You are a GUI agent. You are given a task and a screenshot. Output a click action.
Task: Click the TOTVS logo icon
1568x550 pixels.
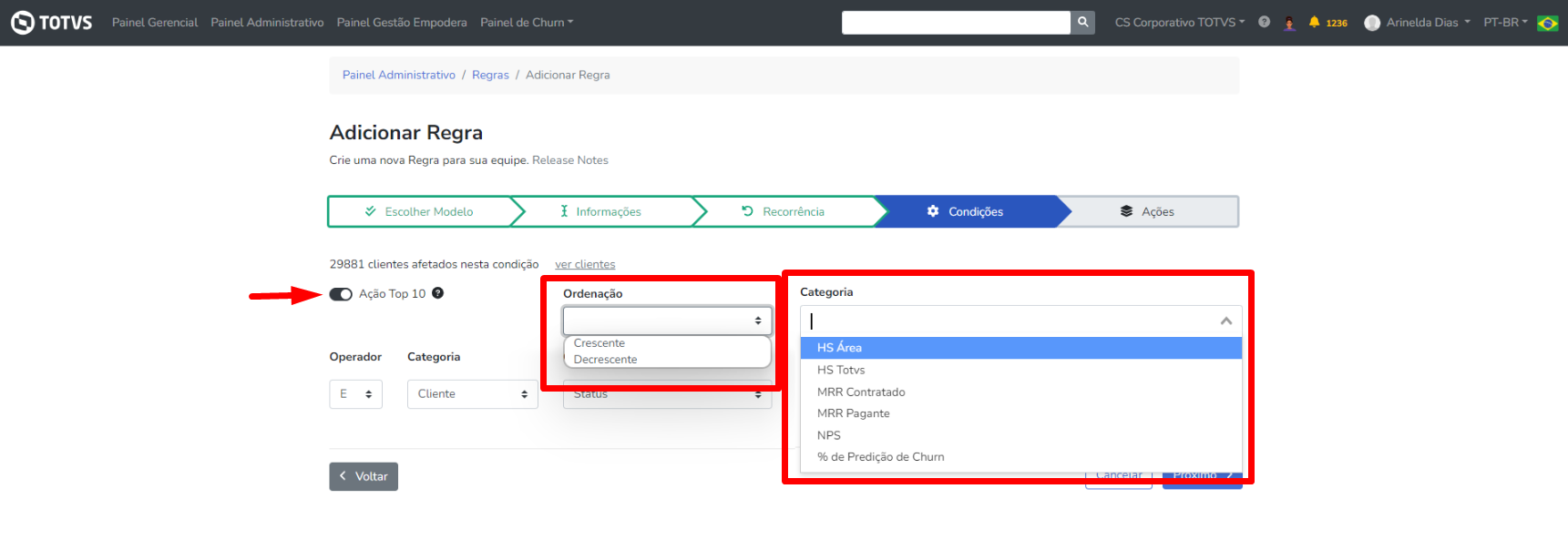(x=23, y=22)
